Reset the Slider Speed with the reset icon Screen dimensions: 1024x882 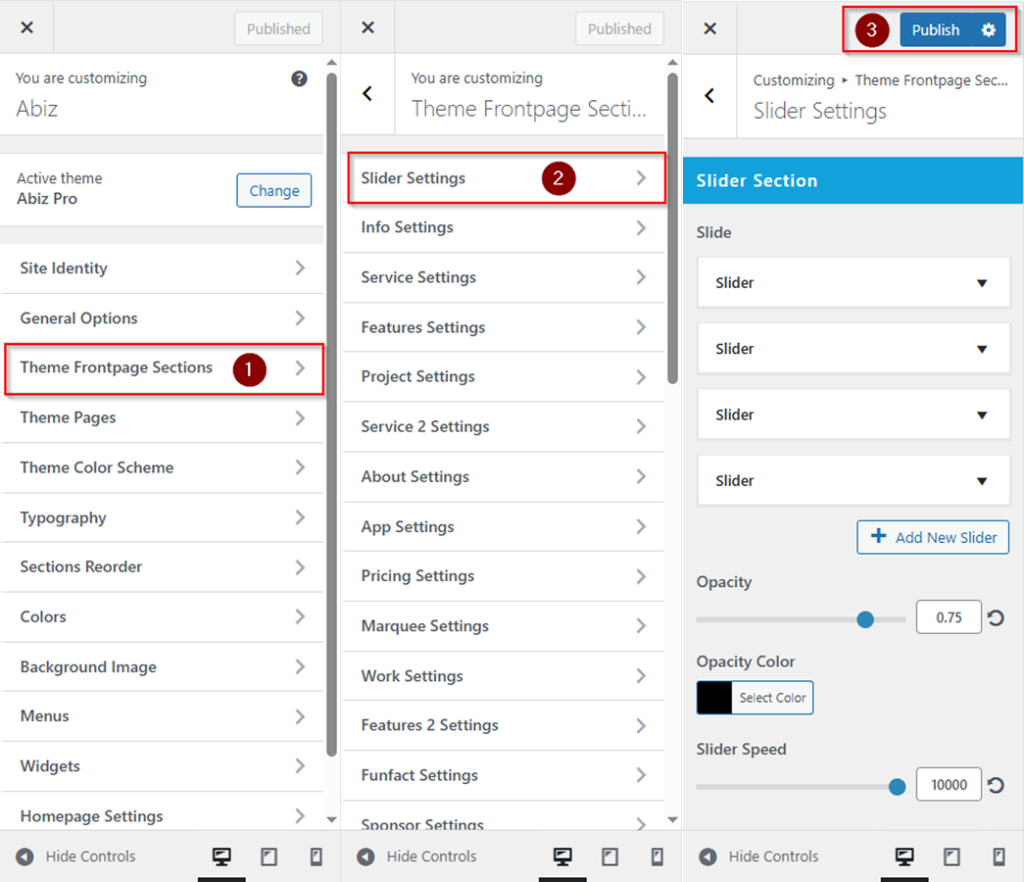tap(996, 785)
